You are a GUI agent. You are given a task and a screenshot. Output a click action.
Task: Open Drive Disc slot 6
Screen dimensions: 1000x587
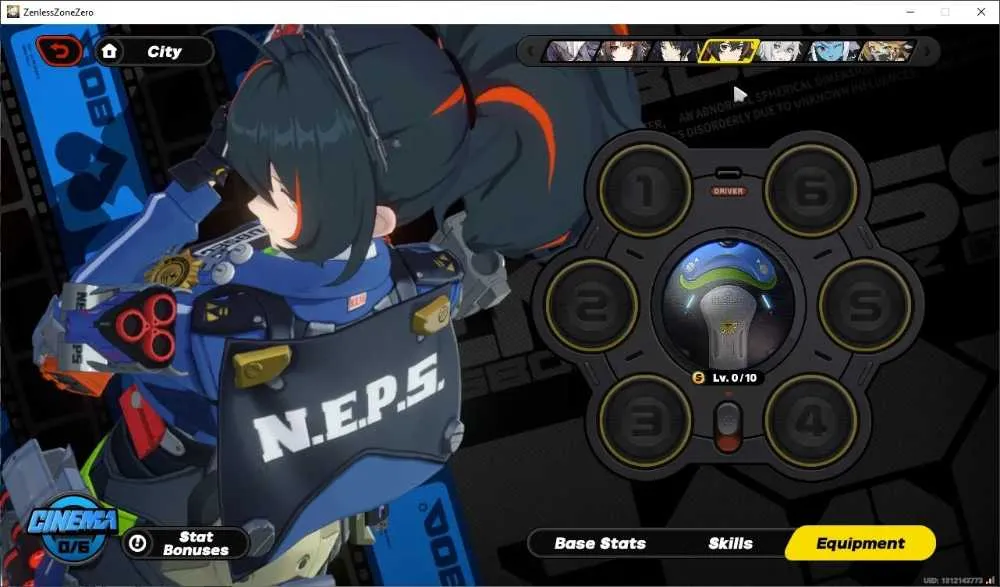click(811, 190)
